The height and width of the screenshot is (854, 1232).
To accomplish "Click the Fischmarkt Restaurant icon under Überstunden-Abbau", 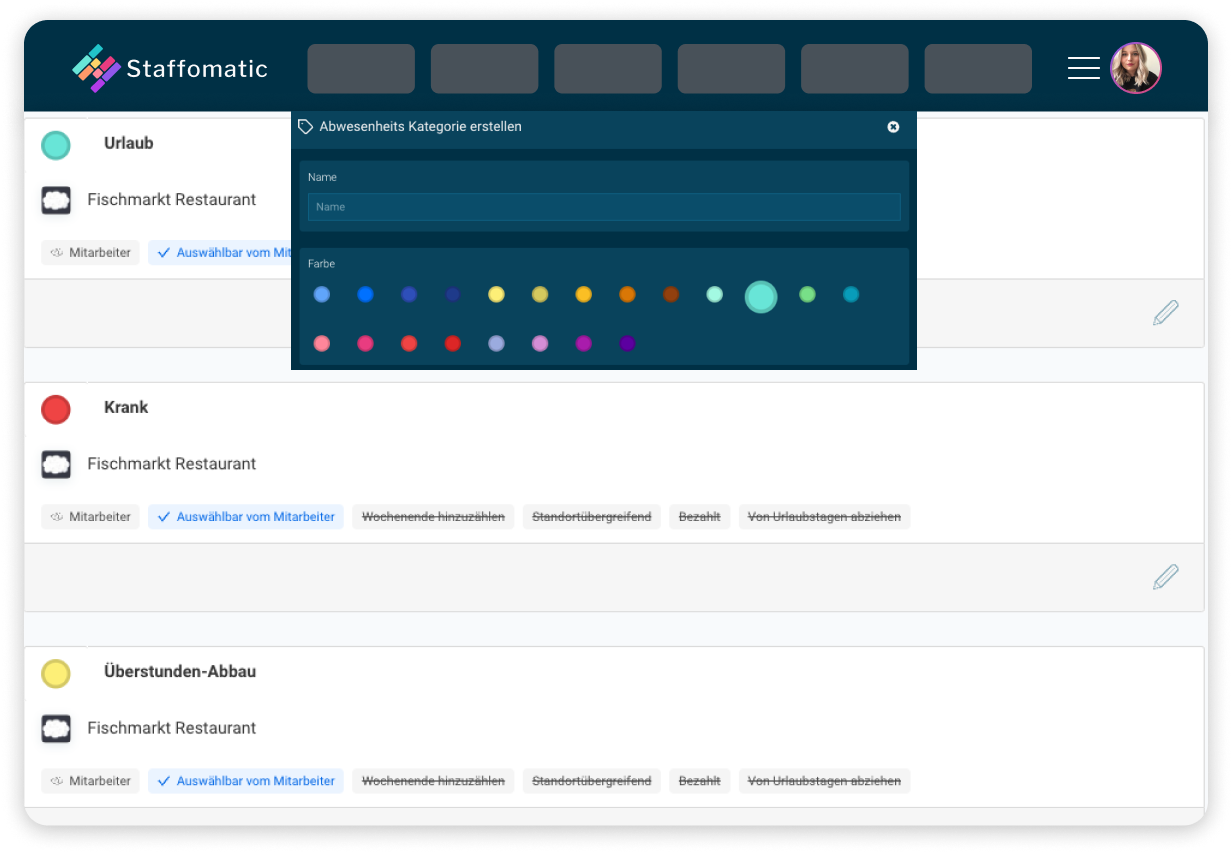I will tap(56, 728).
